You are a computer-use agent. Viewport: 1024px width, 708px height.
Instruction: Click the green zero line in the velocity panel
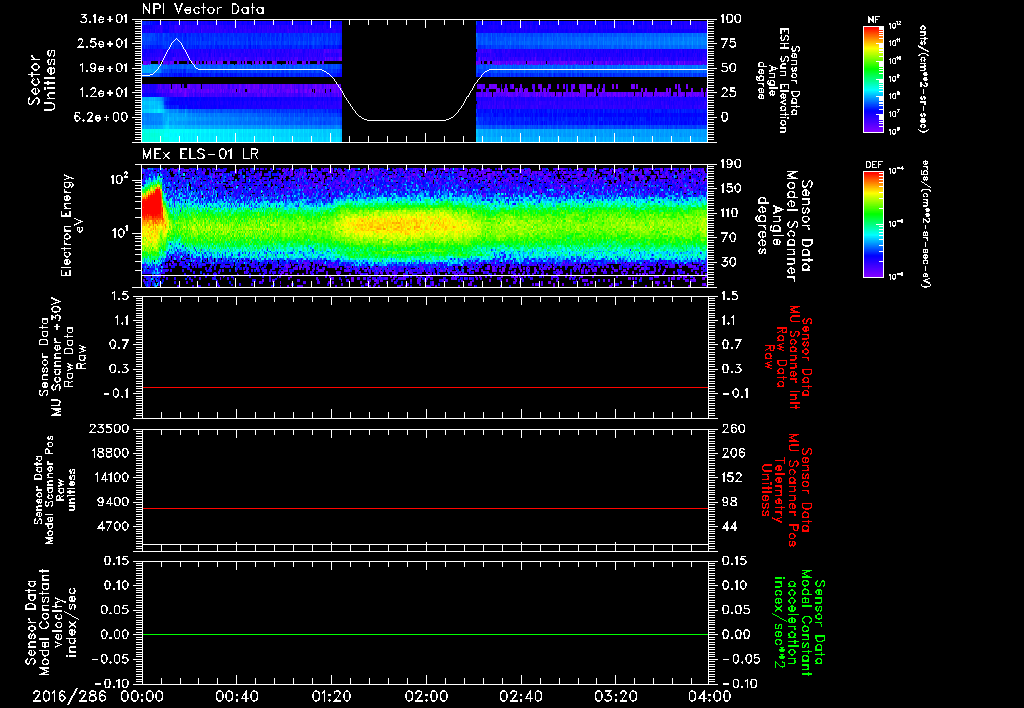point(425,634)
